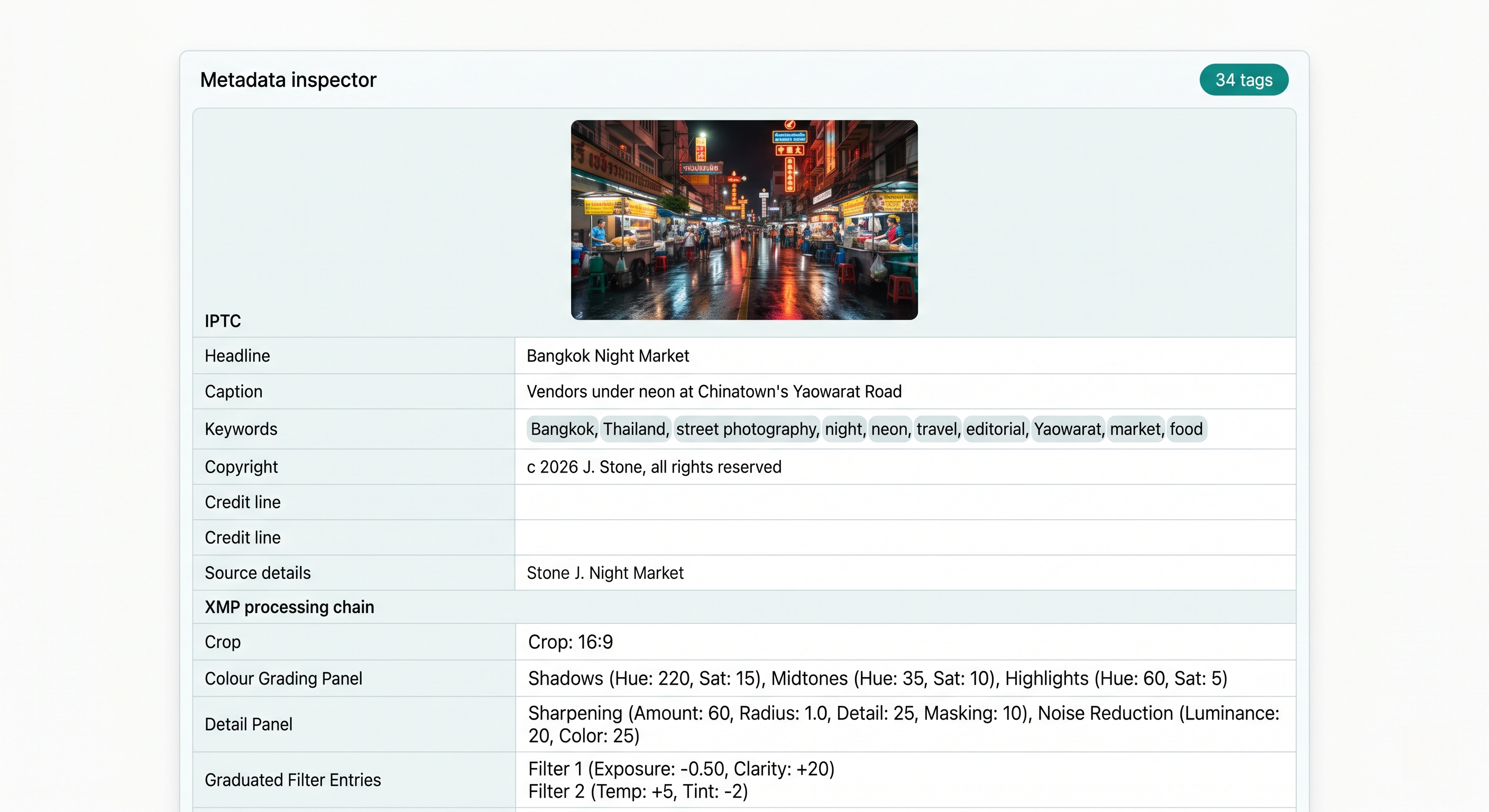
Task: Click the 'food' keyword tag
Action: coord(1187,429)
